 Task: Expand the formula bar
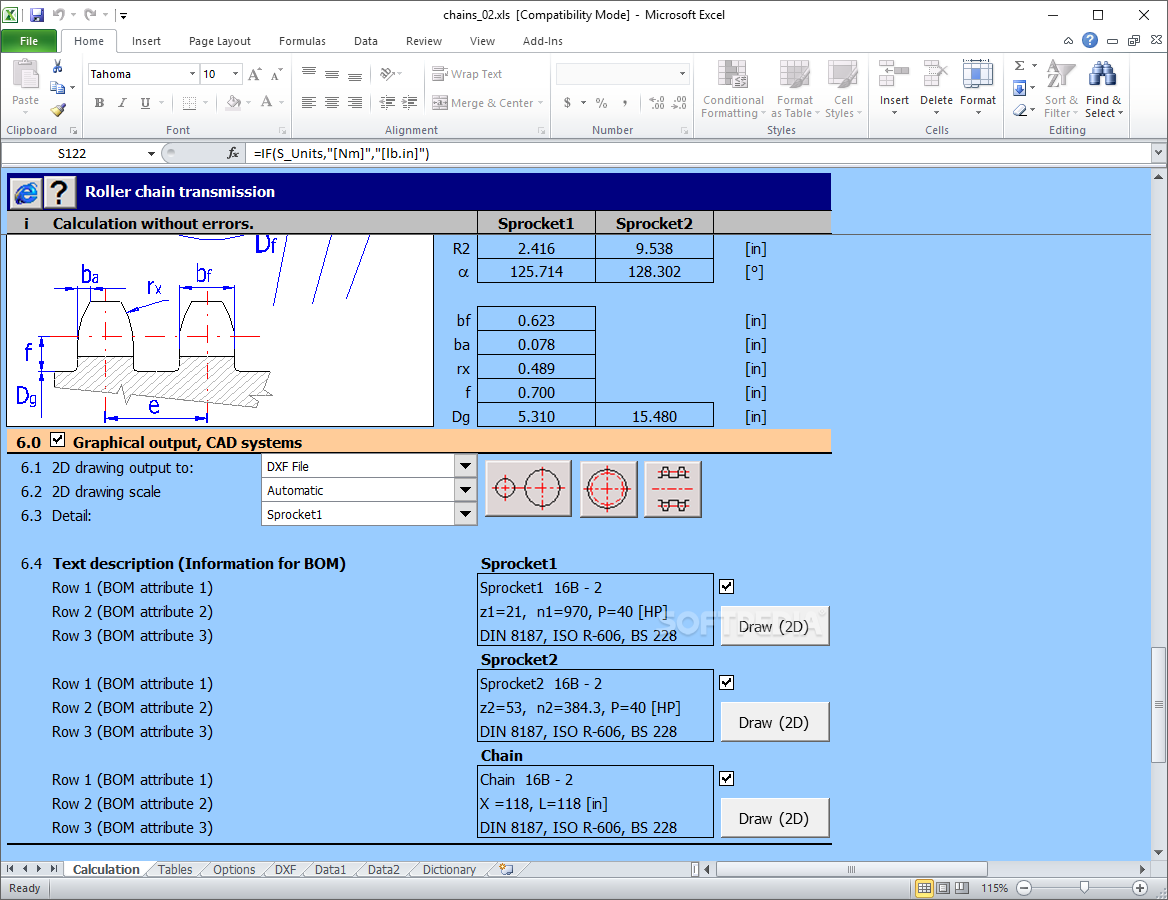1158,153
